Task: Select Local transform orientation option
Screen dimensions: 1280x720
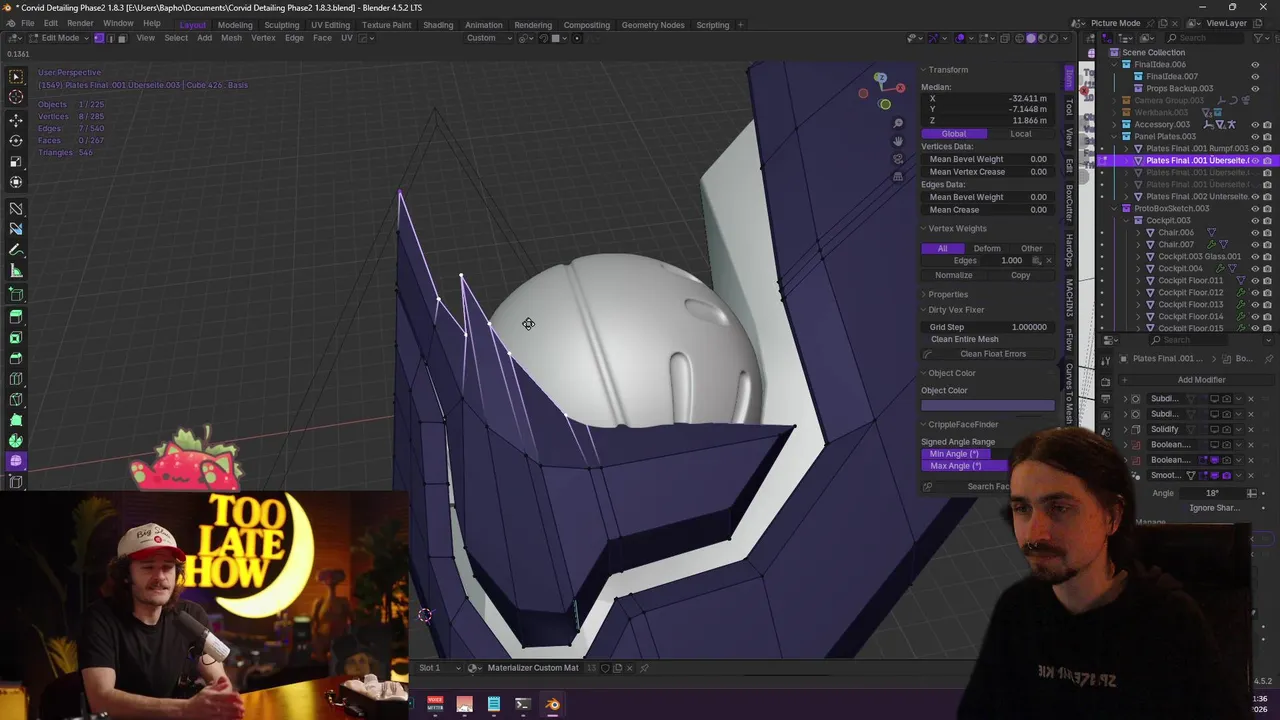Action: [1020, 134]
